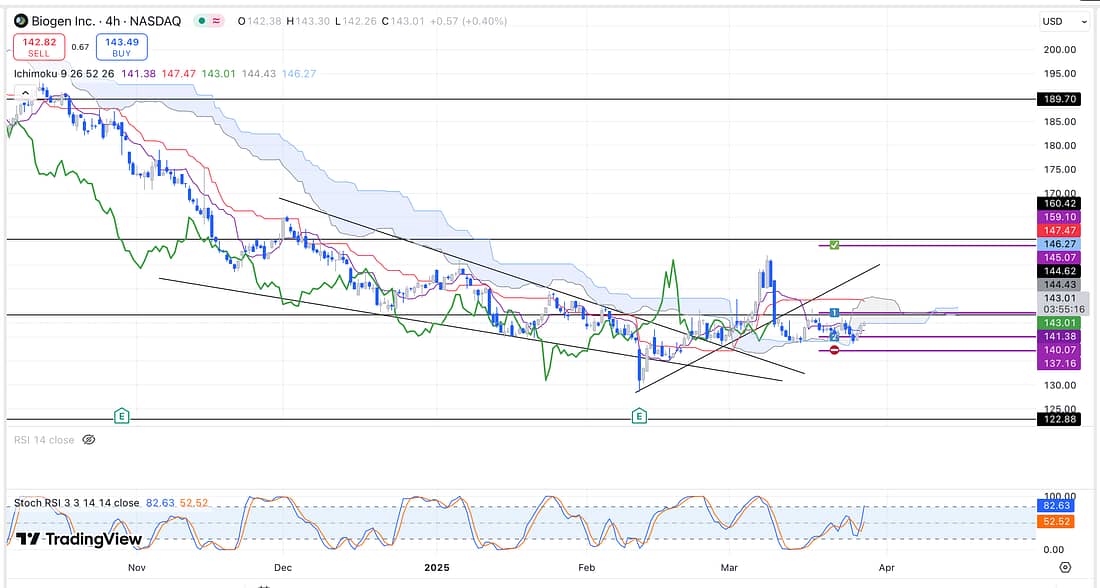
Task: Click the 2025 label on the time axis
Action: pos(436,567)
